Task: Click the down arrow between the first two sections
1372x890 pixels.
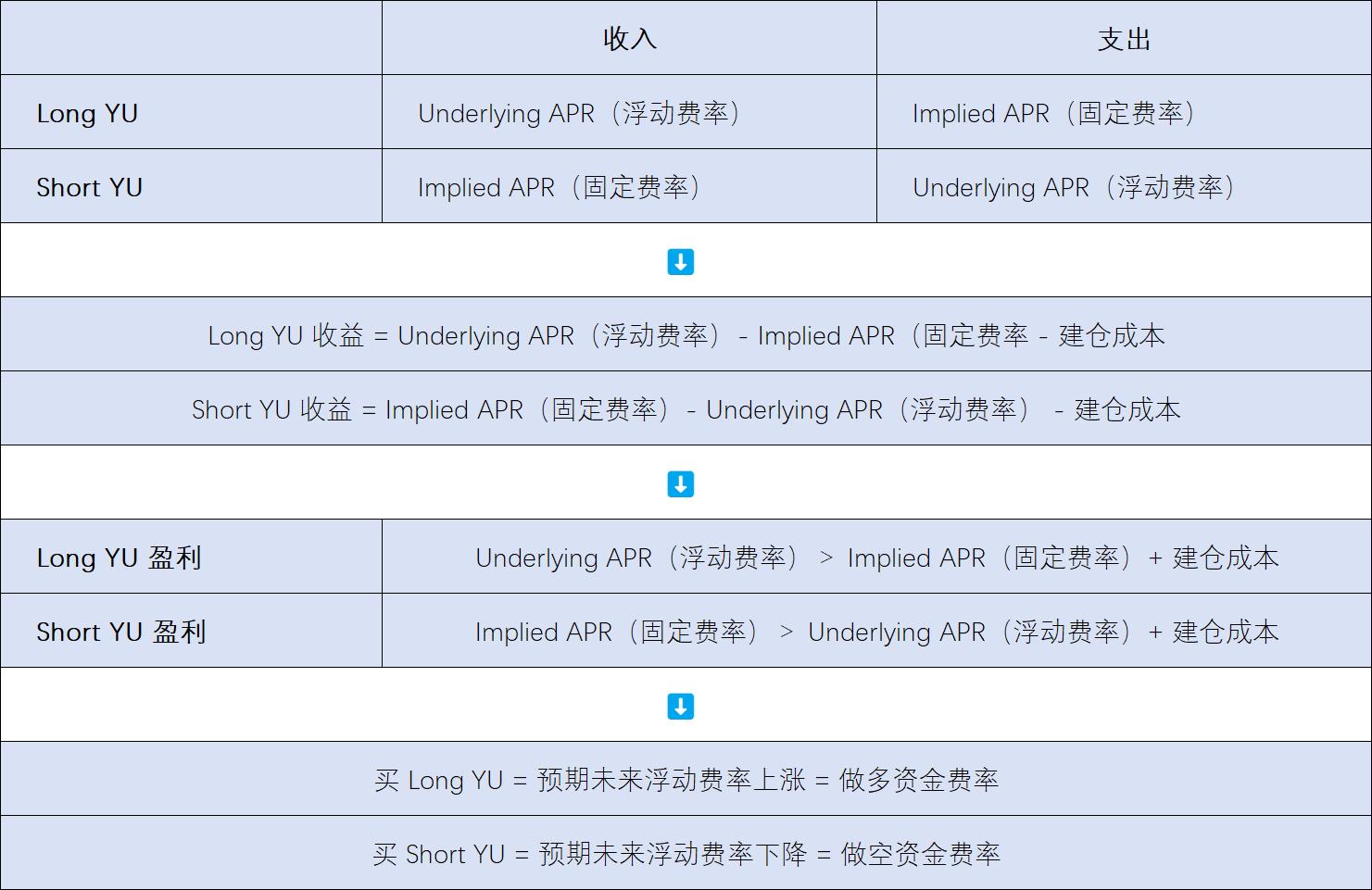Action: [681, 261]
